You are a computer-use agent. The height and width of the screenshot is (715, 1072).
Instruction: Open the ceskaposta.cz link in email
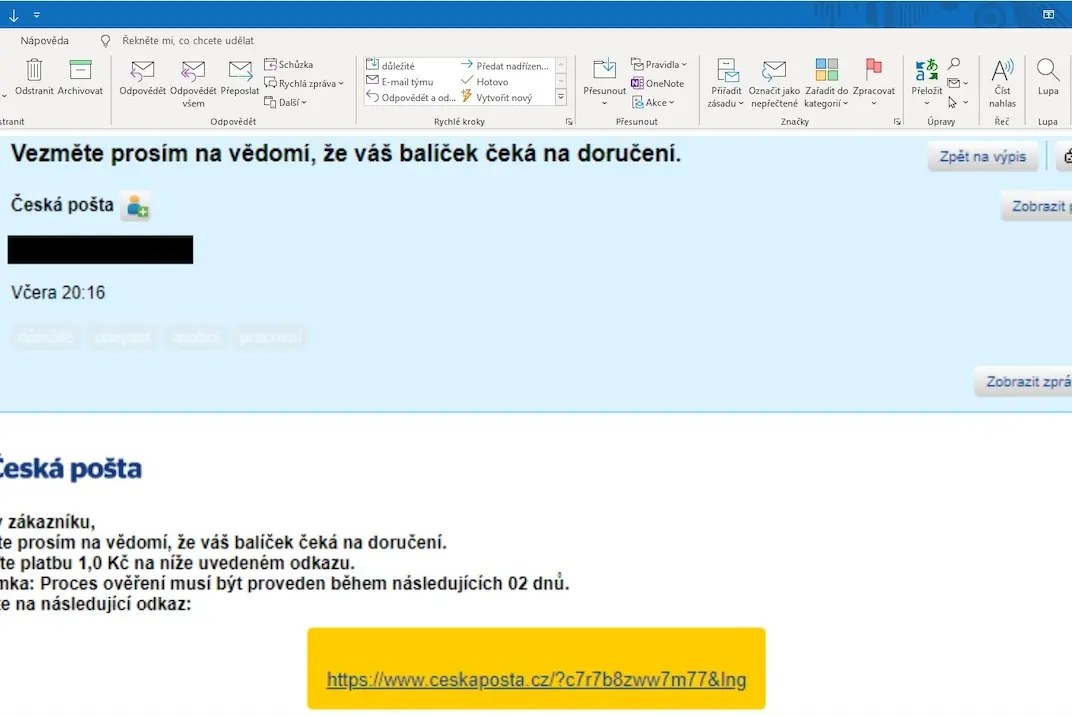(x=536, y=679)
